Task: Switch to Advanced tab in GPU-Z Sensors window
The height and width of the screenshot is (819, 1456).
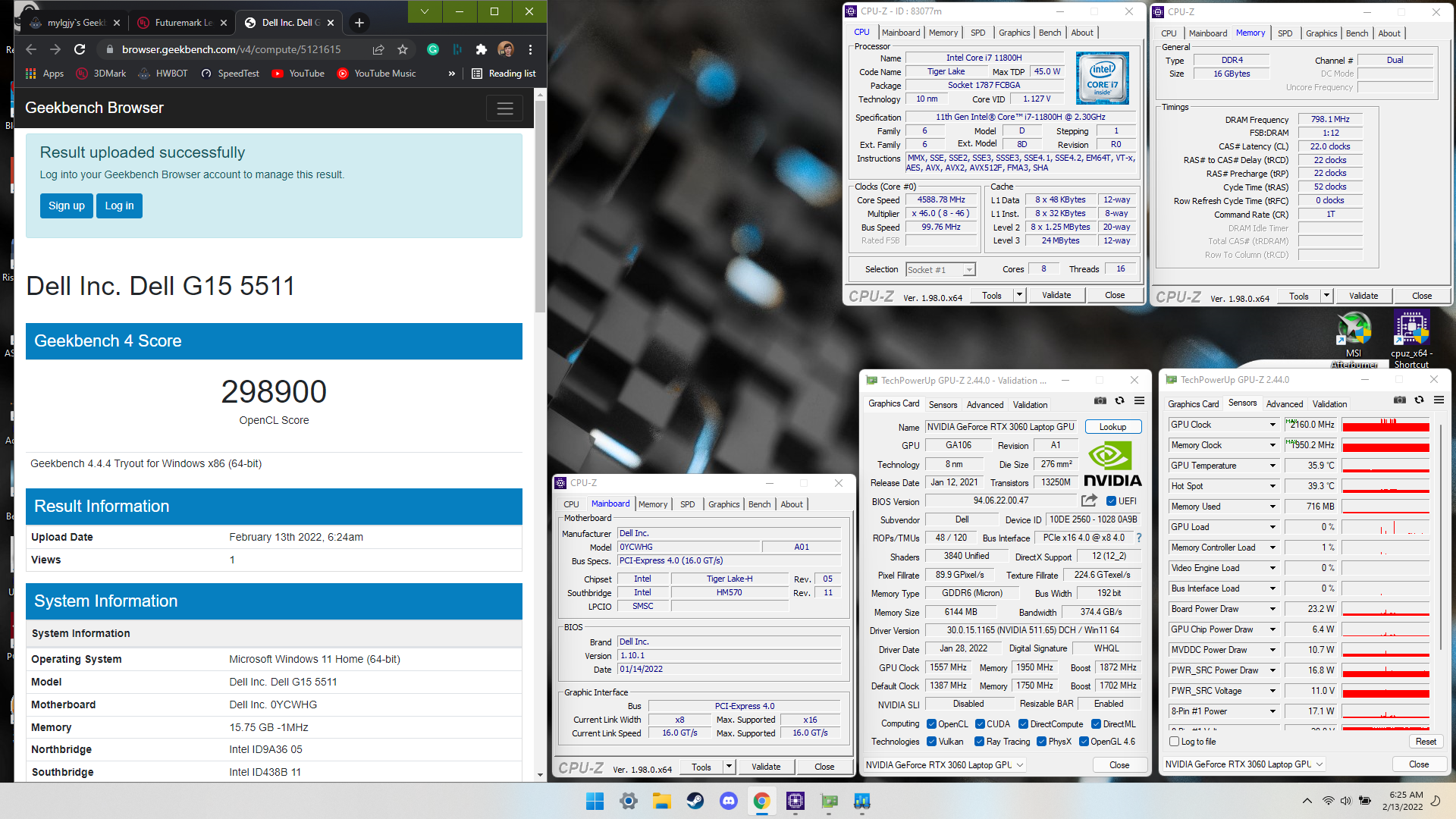Action: [1285, 404]
